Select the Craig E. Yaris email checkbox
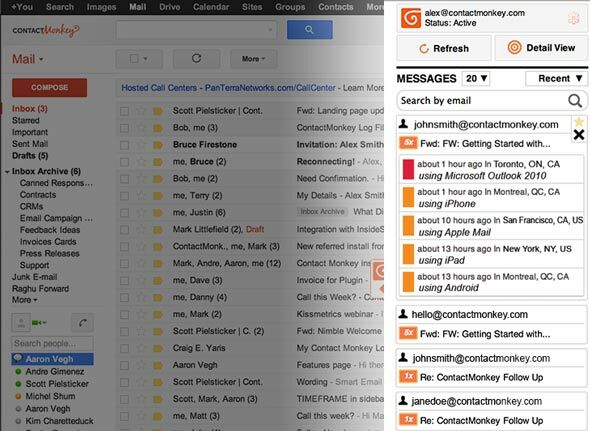The width and height of the screenshot is (590, 431). point(124,349)
